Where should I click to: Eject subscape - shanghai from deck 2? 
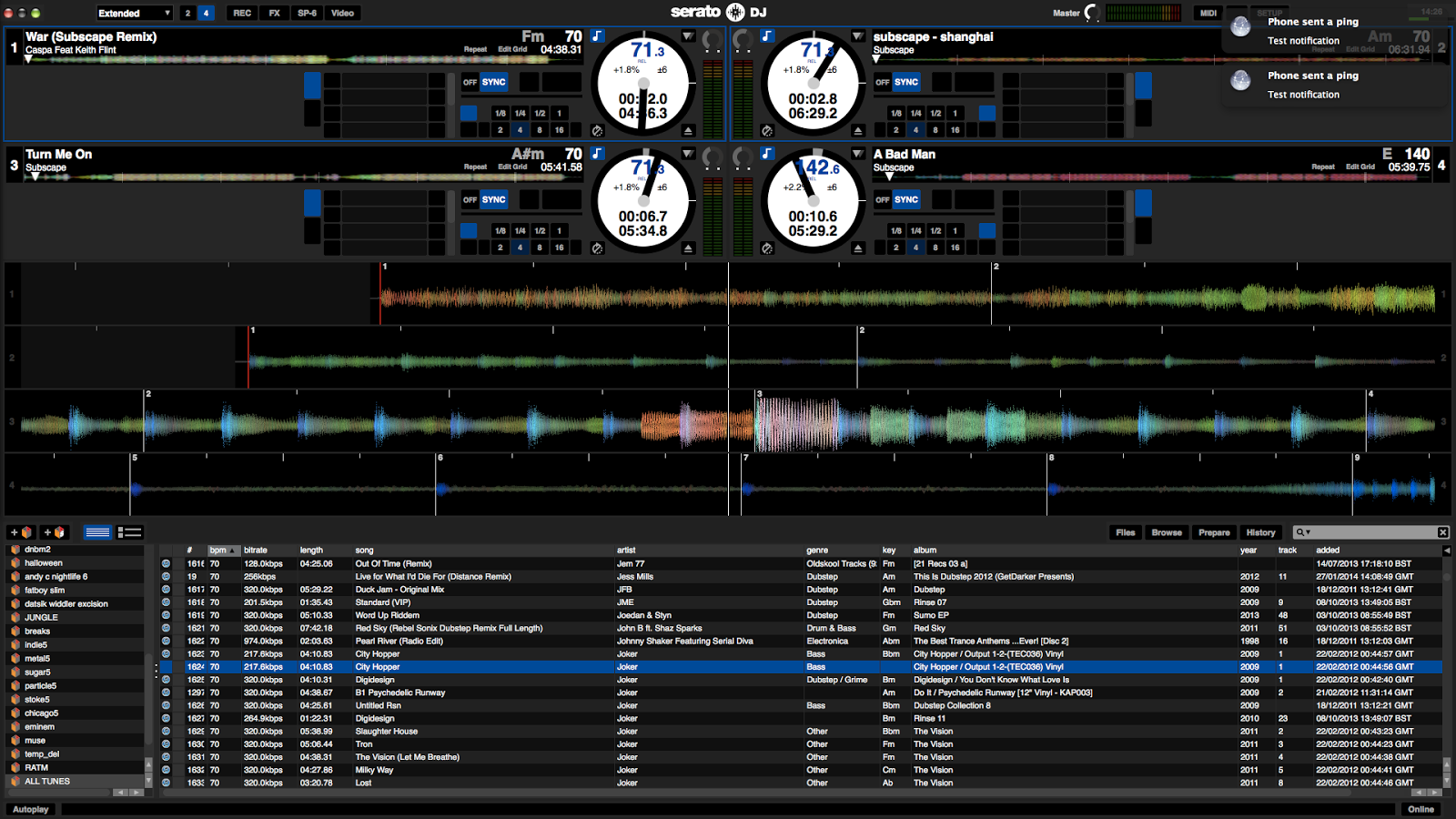[x=857, y=131]
